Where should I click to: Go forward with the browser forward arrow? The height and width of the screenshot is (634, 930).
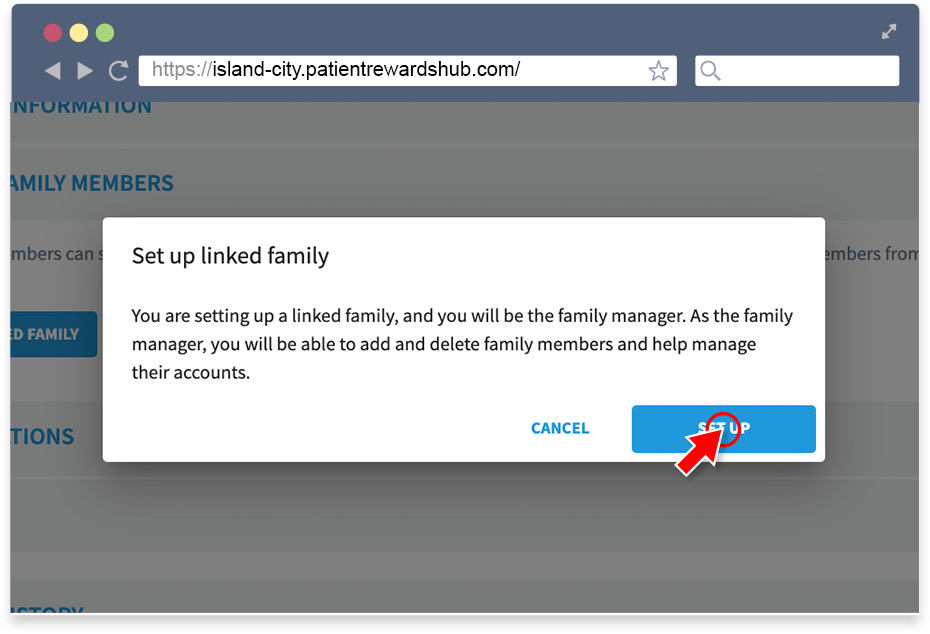tap(85, 71)
